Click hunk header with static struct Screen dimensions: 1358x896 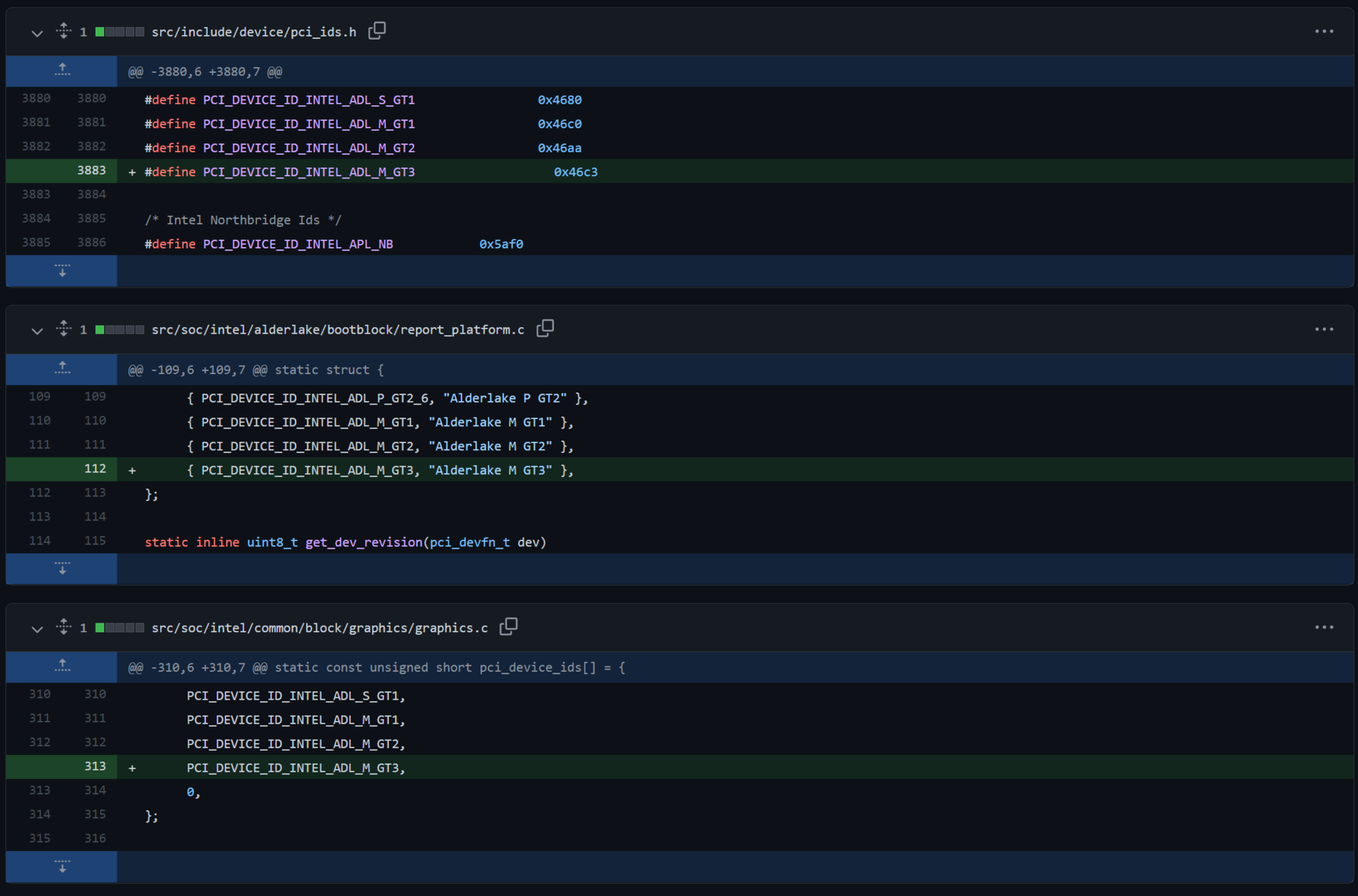point(255,370)
